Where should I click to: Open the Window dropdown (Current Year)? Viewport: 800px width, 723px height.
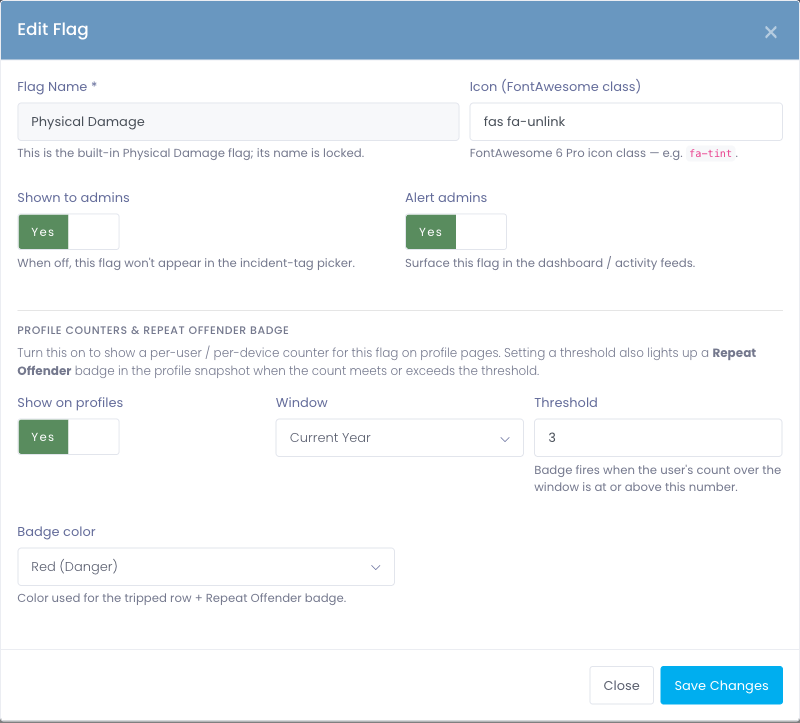399,438
